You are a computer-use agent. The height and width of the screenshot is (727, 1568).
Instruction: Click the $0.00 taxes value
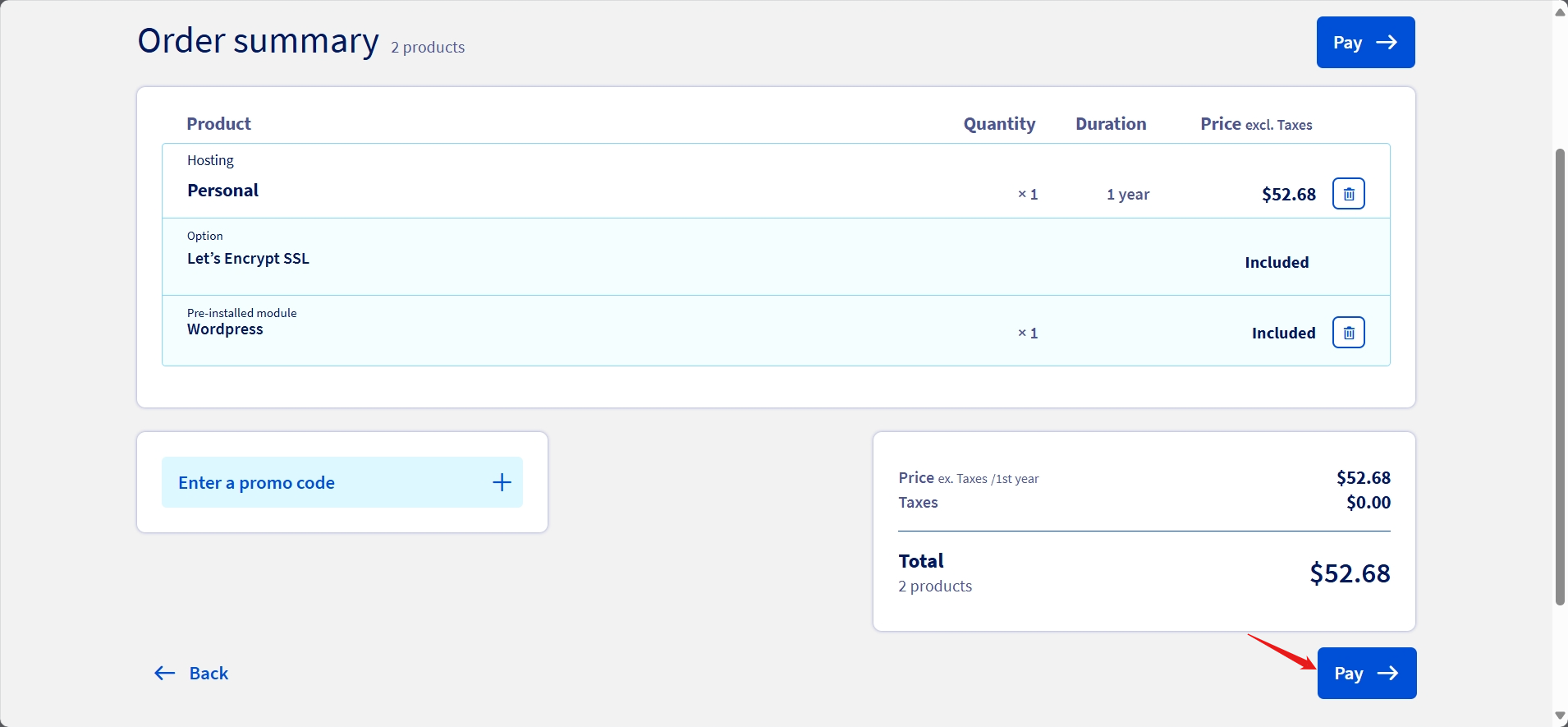pos(1369,503)
